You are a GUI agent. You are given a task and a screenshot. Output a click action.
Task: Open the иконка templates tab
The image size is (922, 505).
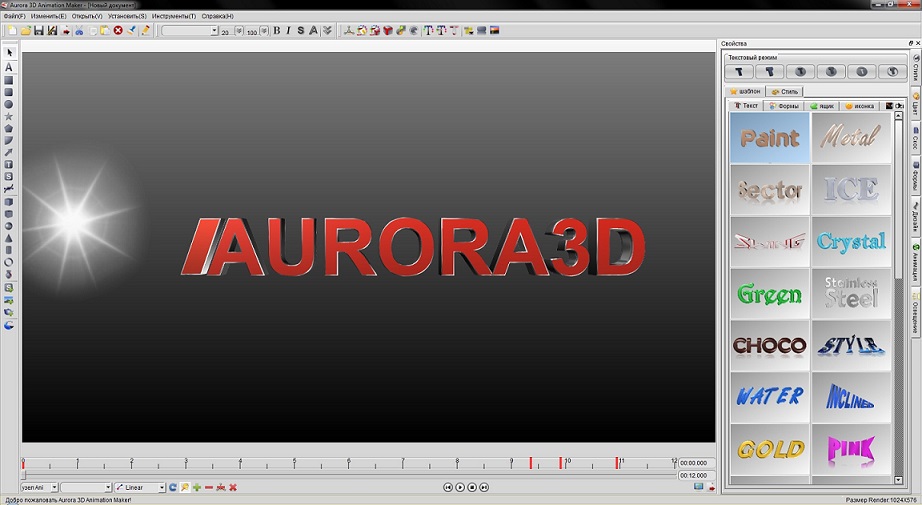[860, 106]
